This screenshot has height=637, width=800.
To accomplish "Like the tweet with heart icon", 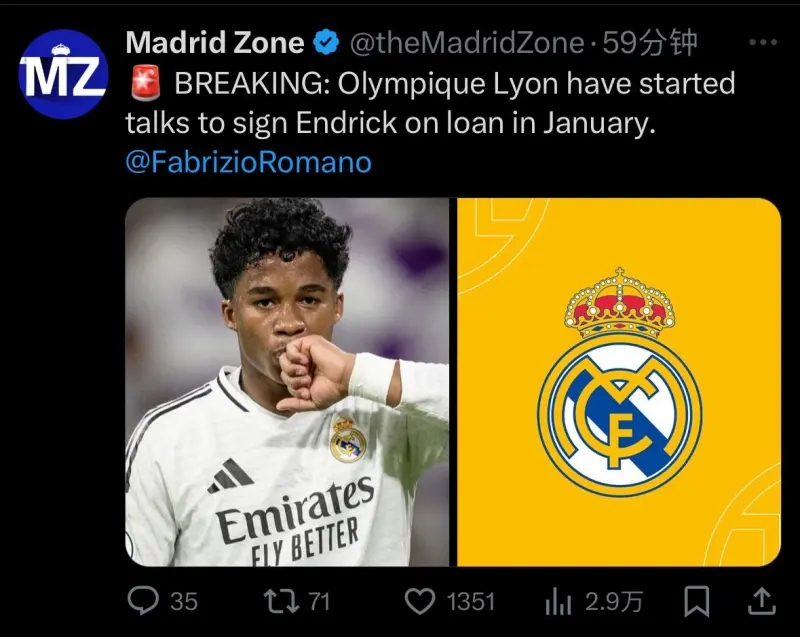I will click(419, 601).
